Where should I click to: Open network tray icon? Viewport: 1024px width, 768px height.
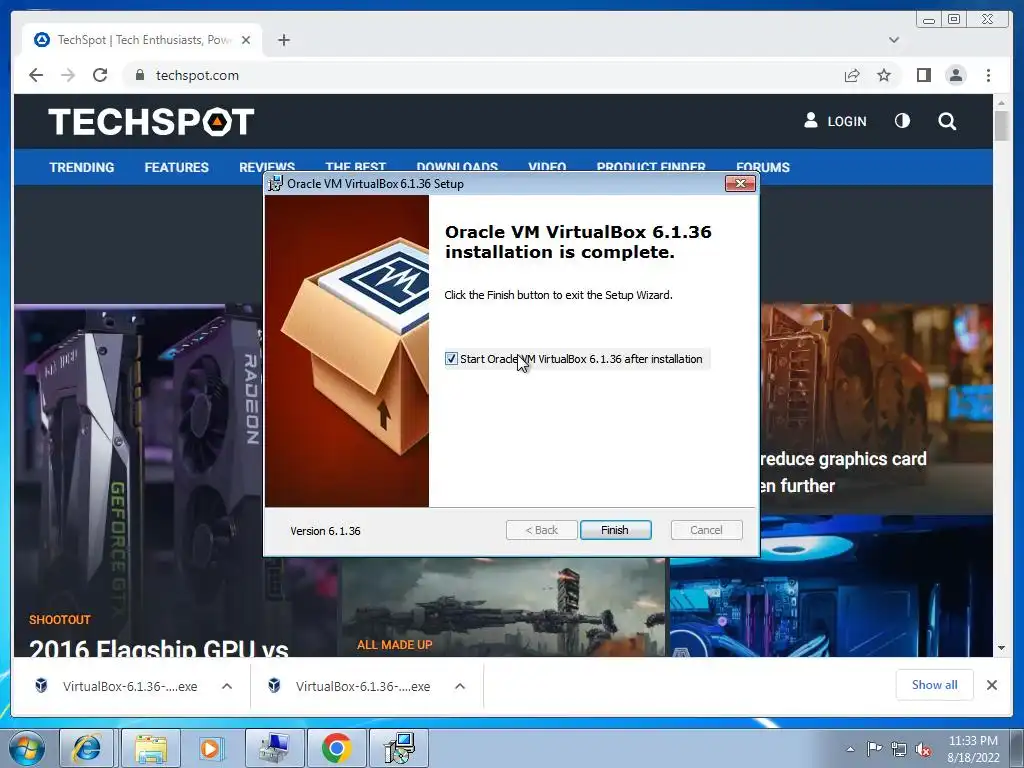899,749
